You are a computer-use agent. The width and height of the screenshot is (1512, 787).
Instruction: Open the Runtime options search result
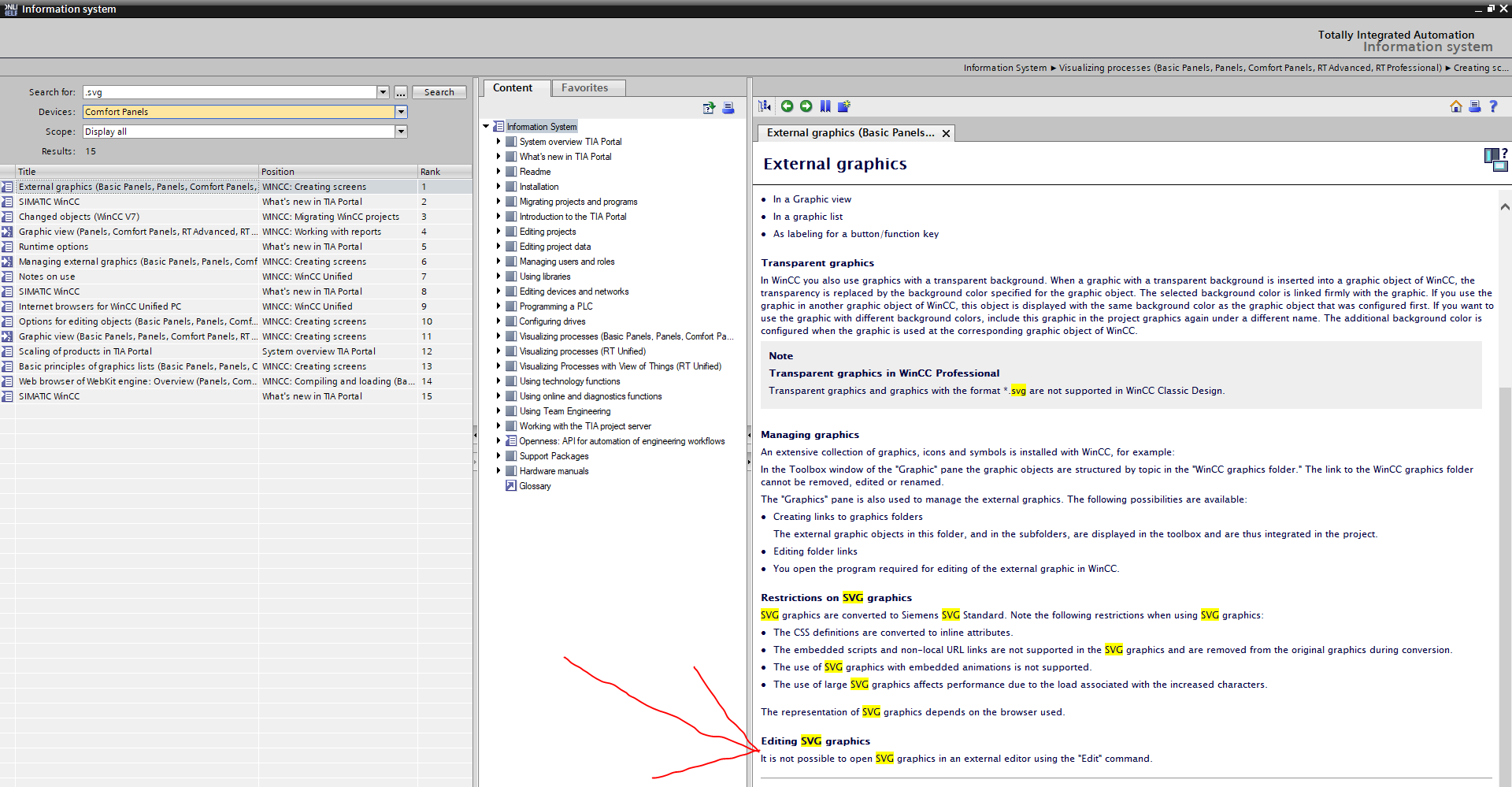click(54, 247)
